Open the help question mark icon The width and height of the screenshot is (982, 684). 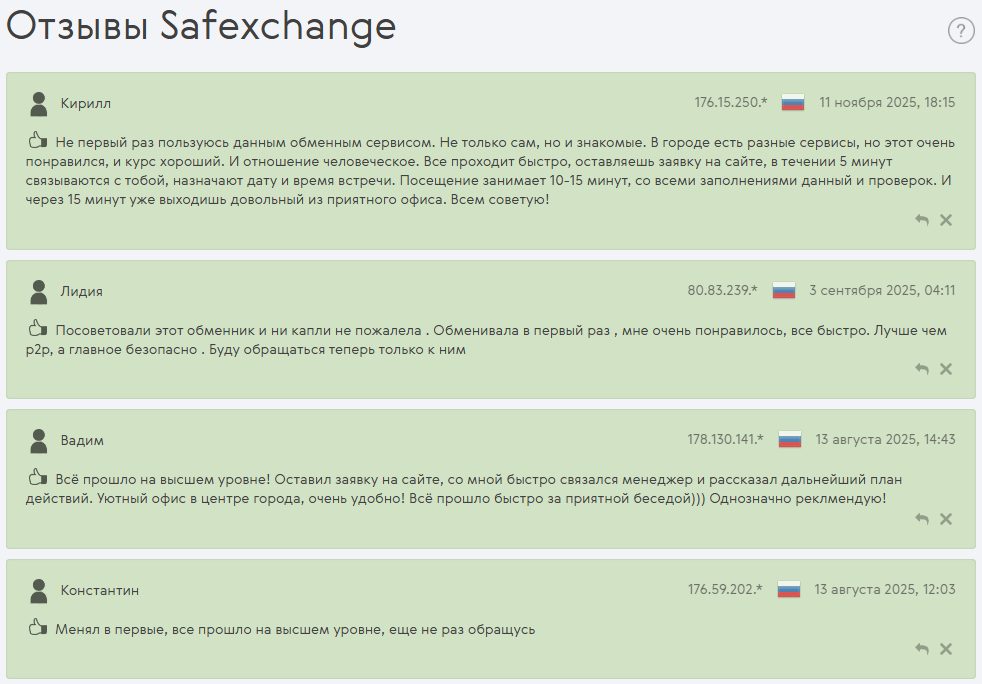(960, 29)
